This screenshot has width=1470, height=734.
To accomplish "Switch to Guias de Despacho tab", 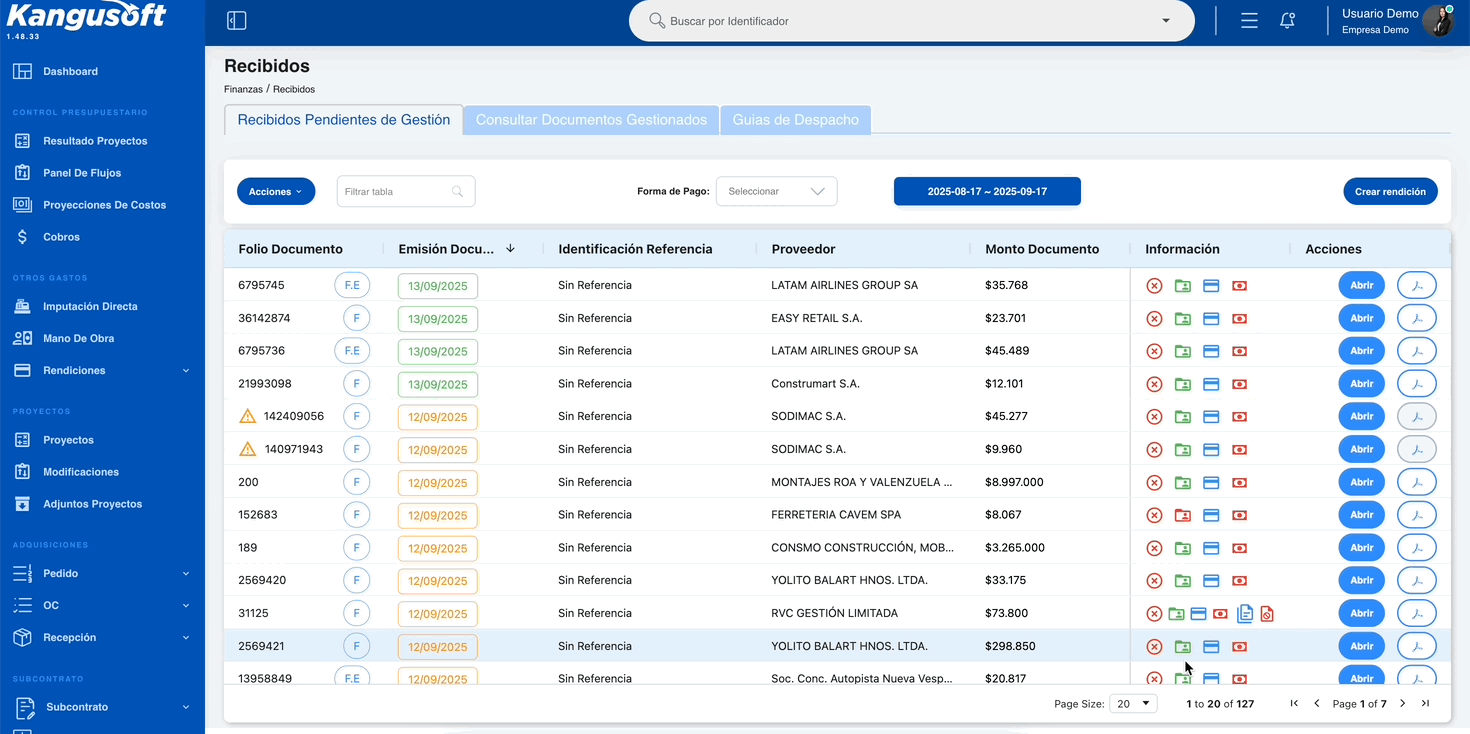I will click(x=796, y=120).
